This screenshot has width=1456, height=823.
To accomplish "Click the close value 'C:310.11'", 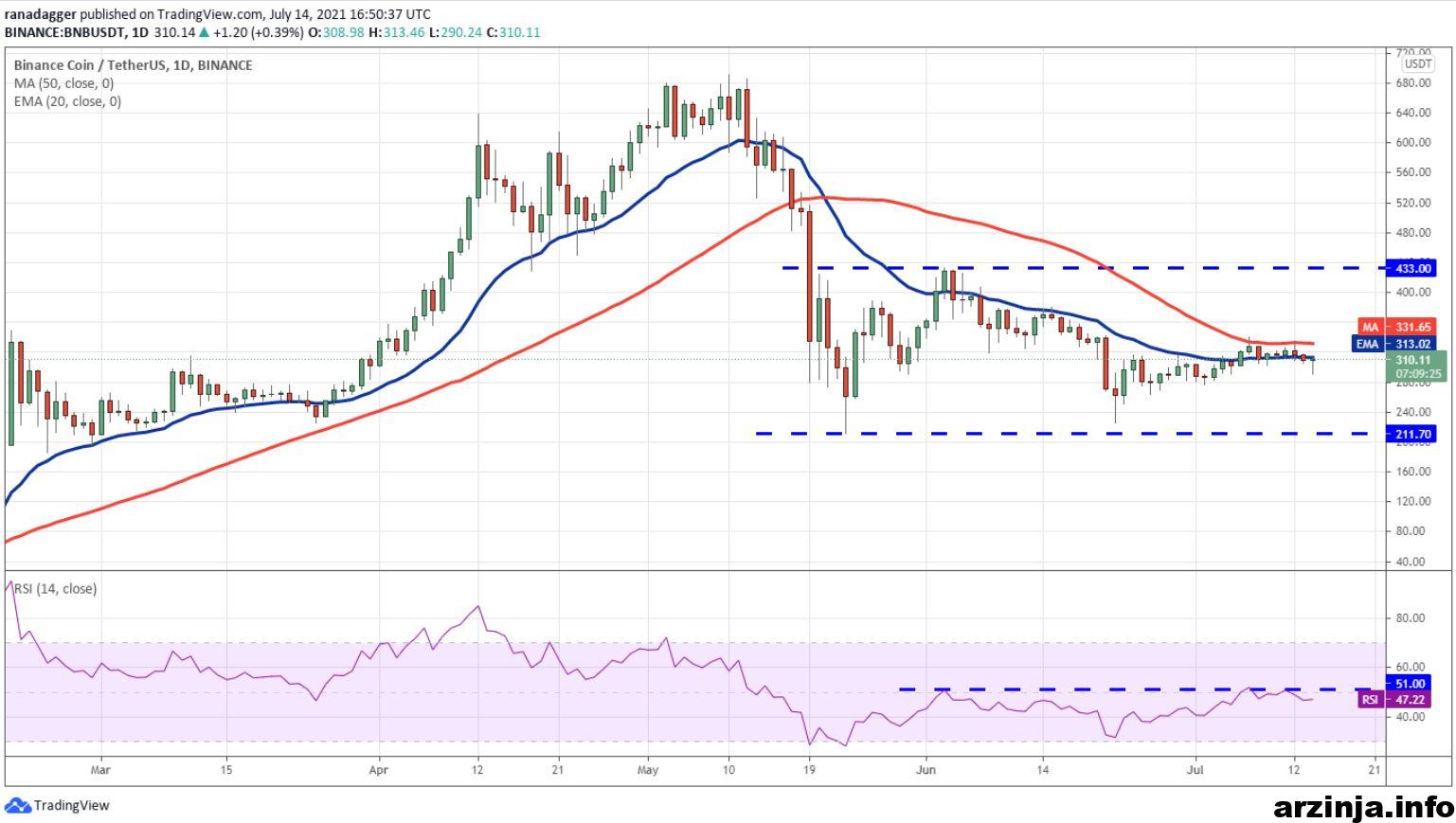I will pos(512,32).
